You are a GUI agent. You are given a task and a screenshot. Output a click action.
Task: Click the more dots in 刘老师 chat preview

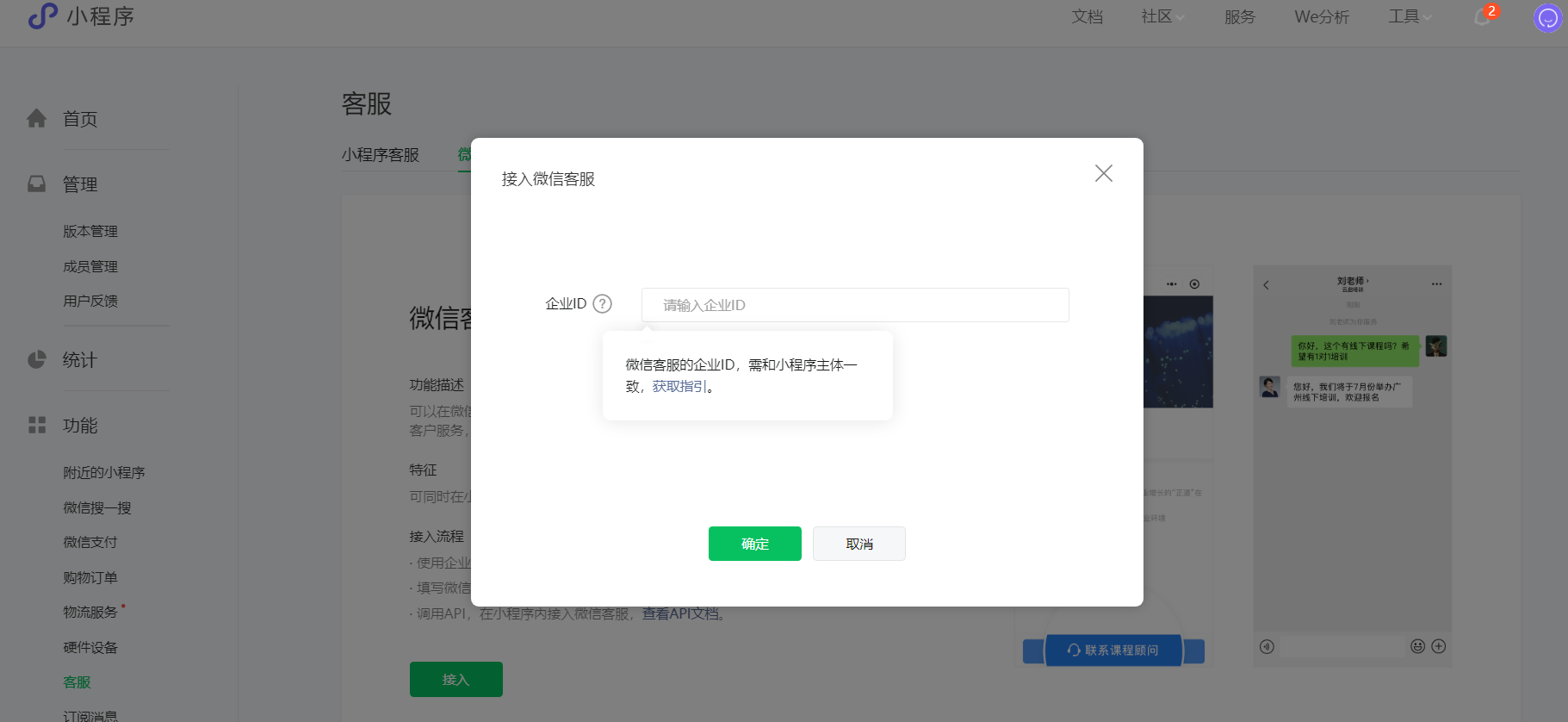(x=1436, y=284)
